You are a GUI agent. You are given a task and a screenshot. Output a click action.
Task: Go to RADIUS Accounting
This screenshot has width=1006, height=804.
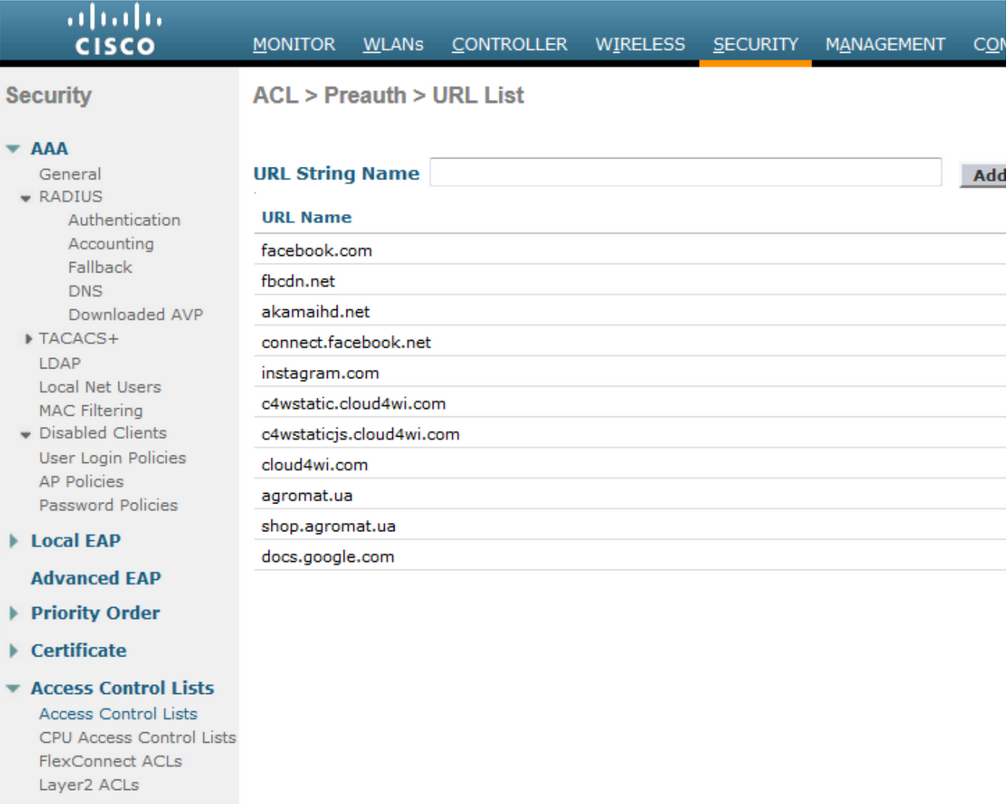(x=111, y=244)
